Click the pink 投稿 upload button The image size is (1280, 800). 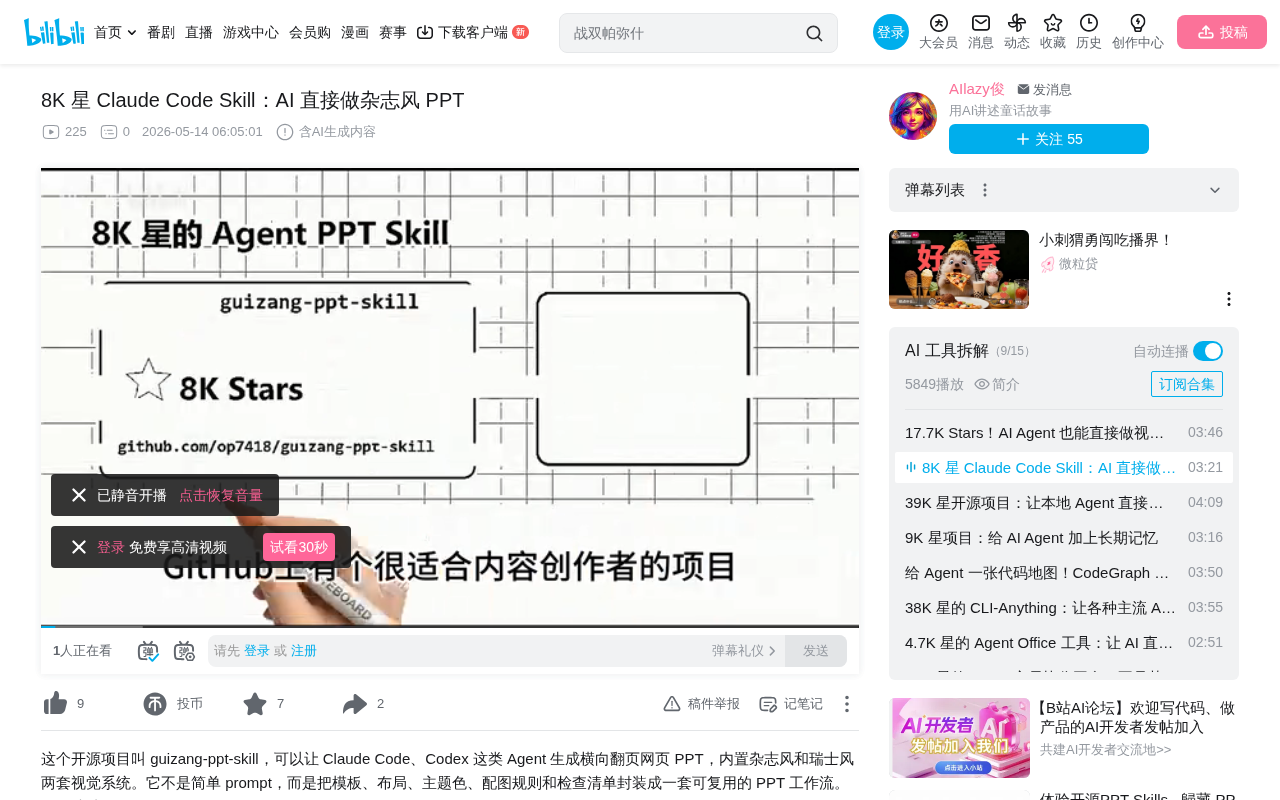(x=1222, y=32)
